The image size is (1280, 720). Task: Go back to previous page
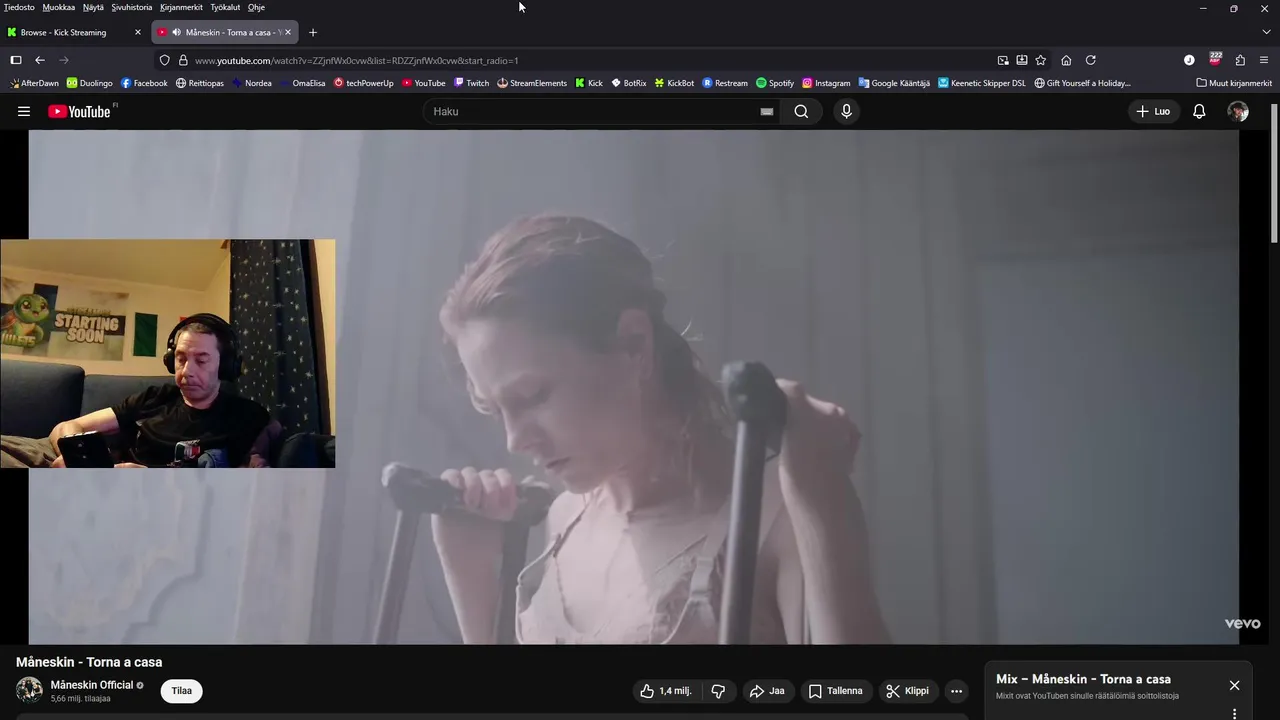[40, 60]
